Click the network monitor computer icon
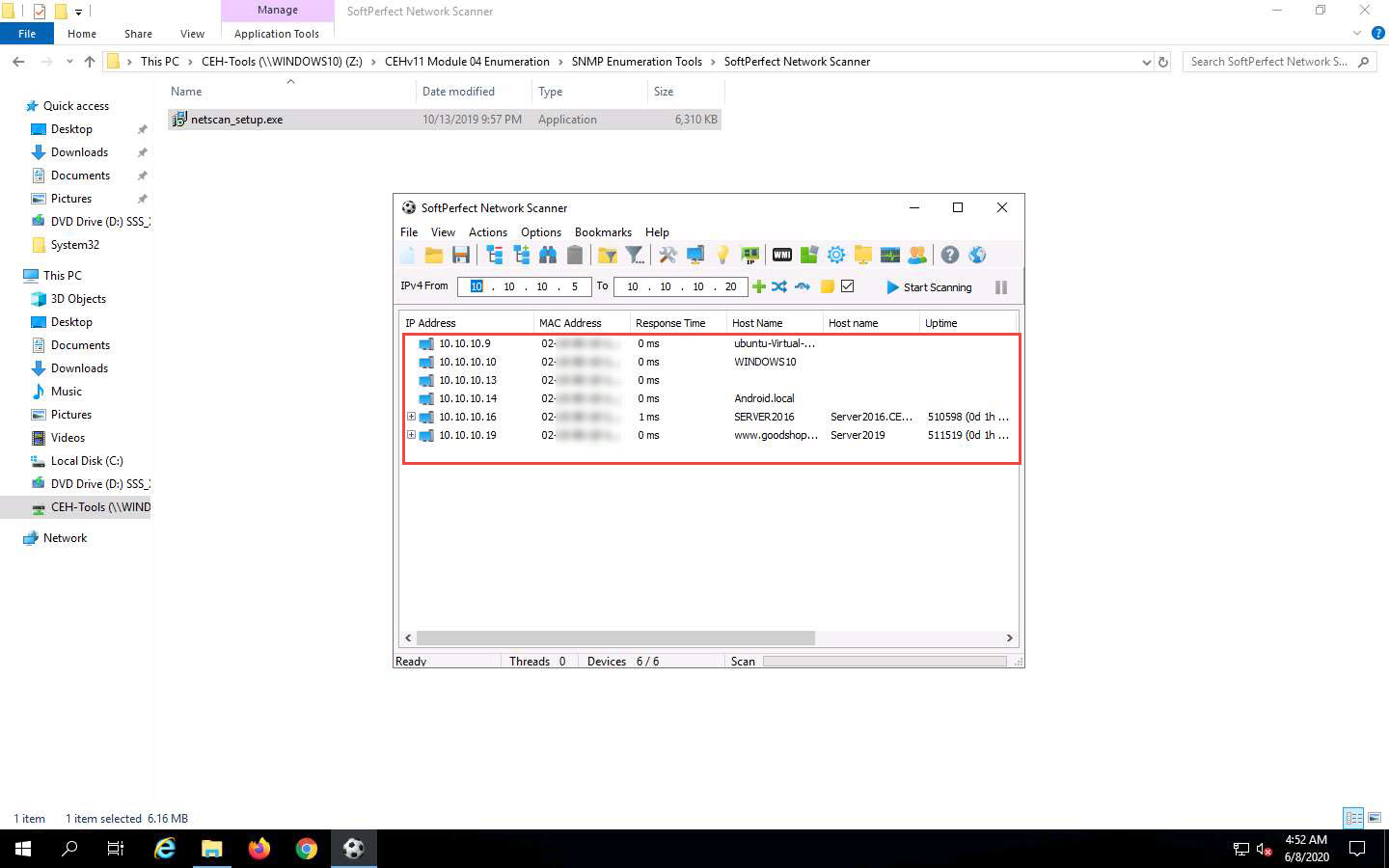The image size is (1389, 868). [694, 256]
